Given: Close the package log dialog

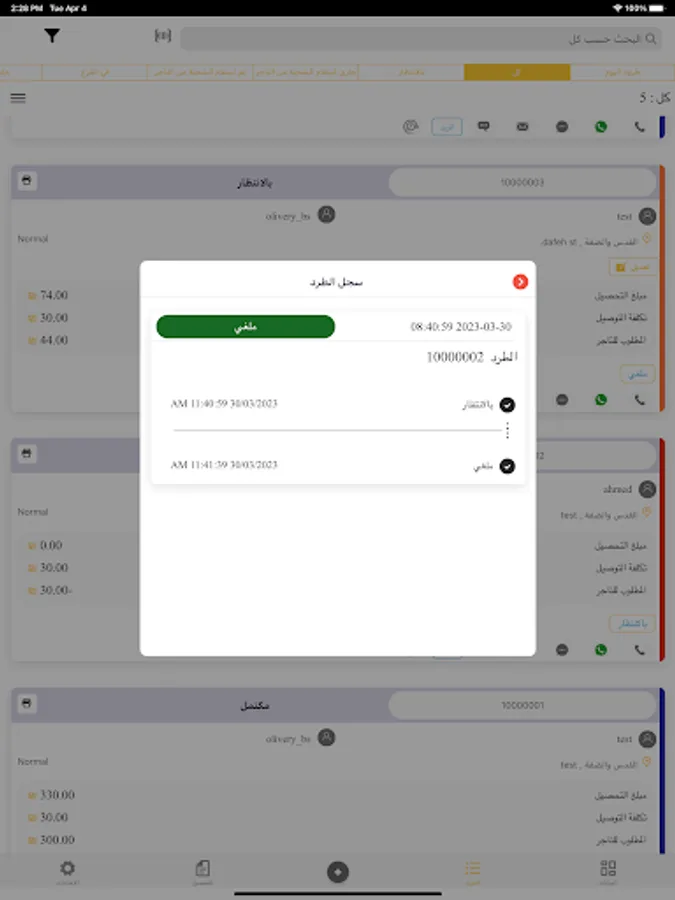Looking at the screenshot, I should click(520, 282).
